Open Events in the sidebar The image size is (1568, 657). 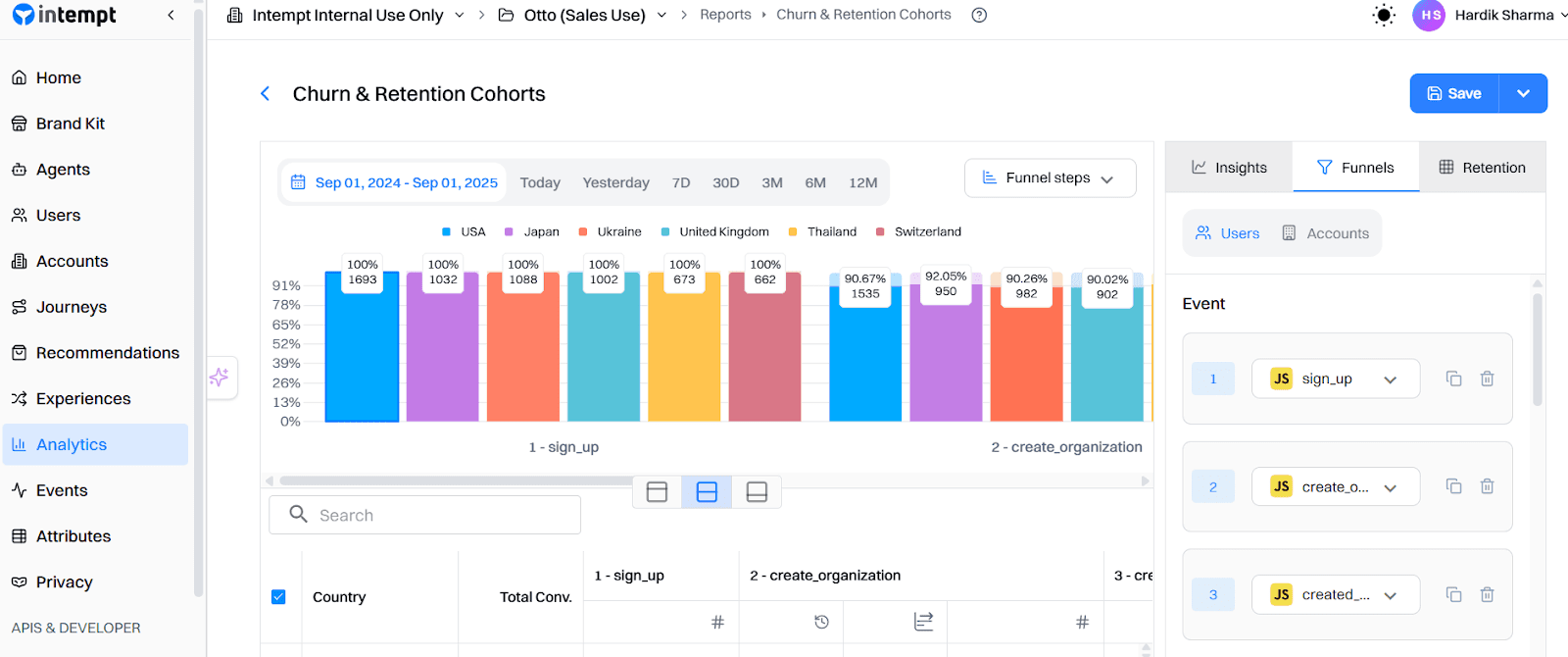point(95,490)
